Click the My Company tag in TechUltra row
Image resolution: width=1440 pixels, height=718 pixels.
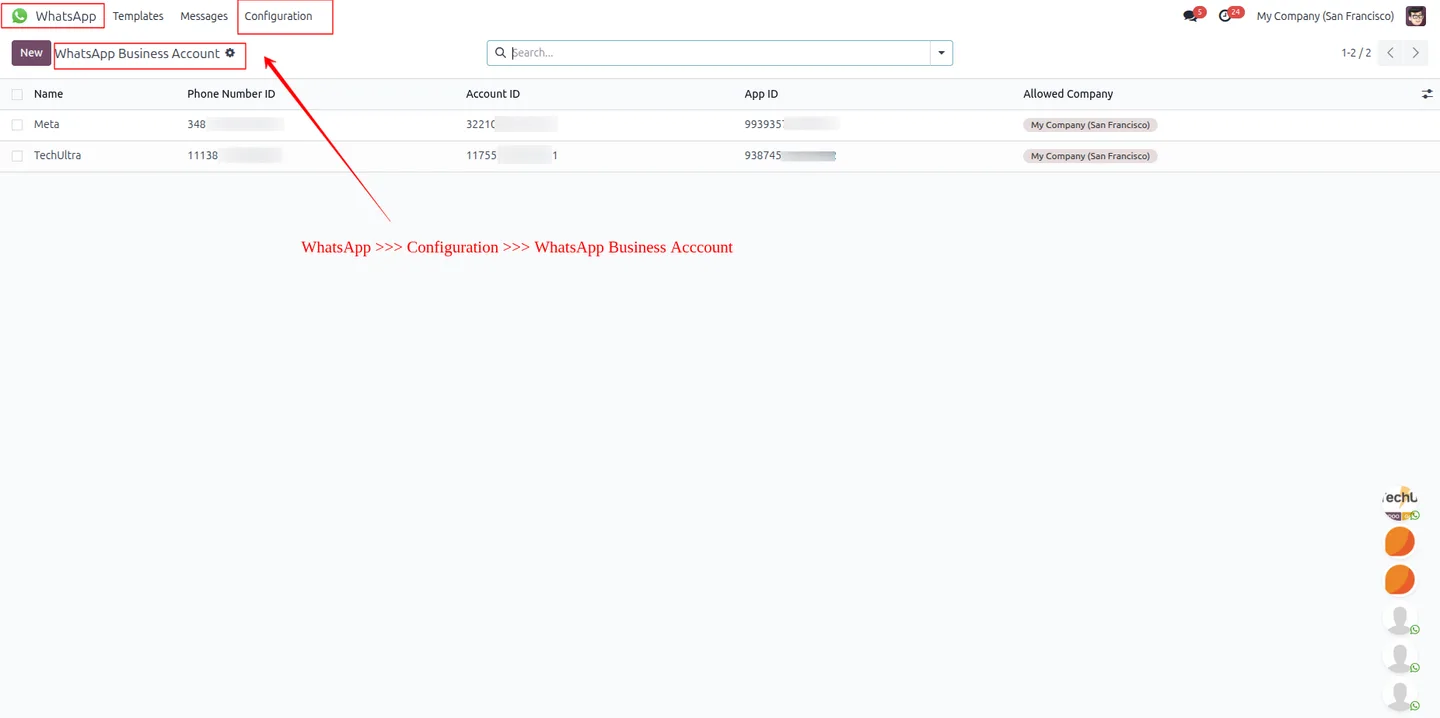click(1090, 156)
